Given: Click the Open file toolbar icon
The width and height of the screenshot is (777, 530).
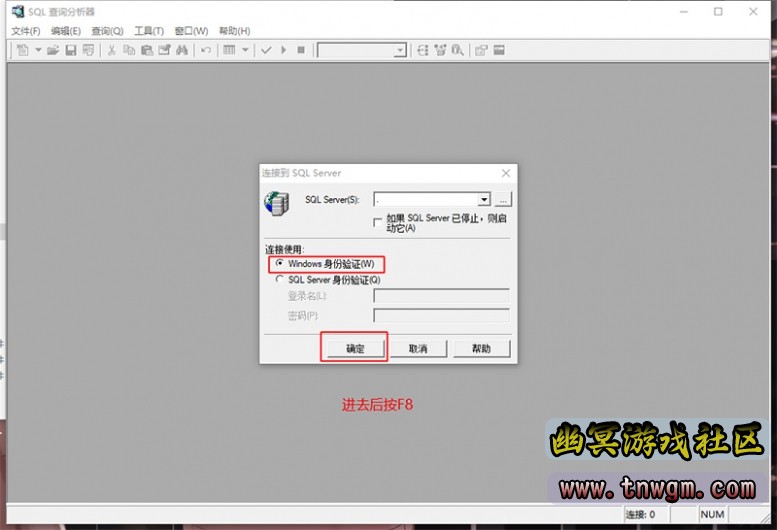Looking at the screenshot, I should pos(53,50).
